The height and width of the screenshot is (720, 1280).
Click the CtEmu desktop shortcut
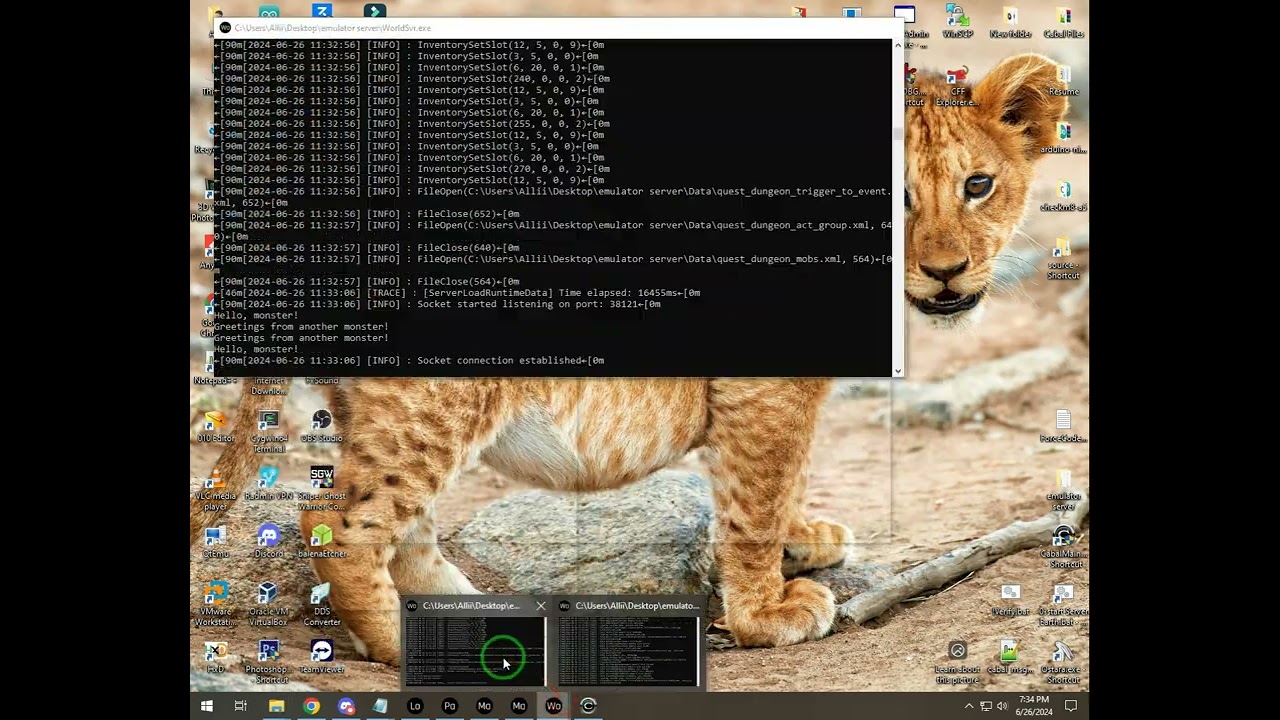point(215,541)
